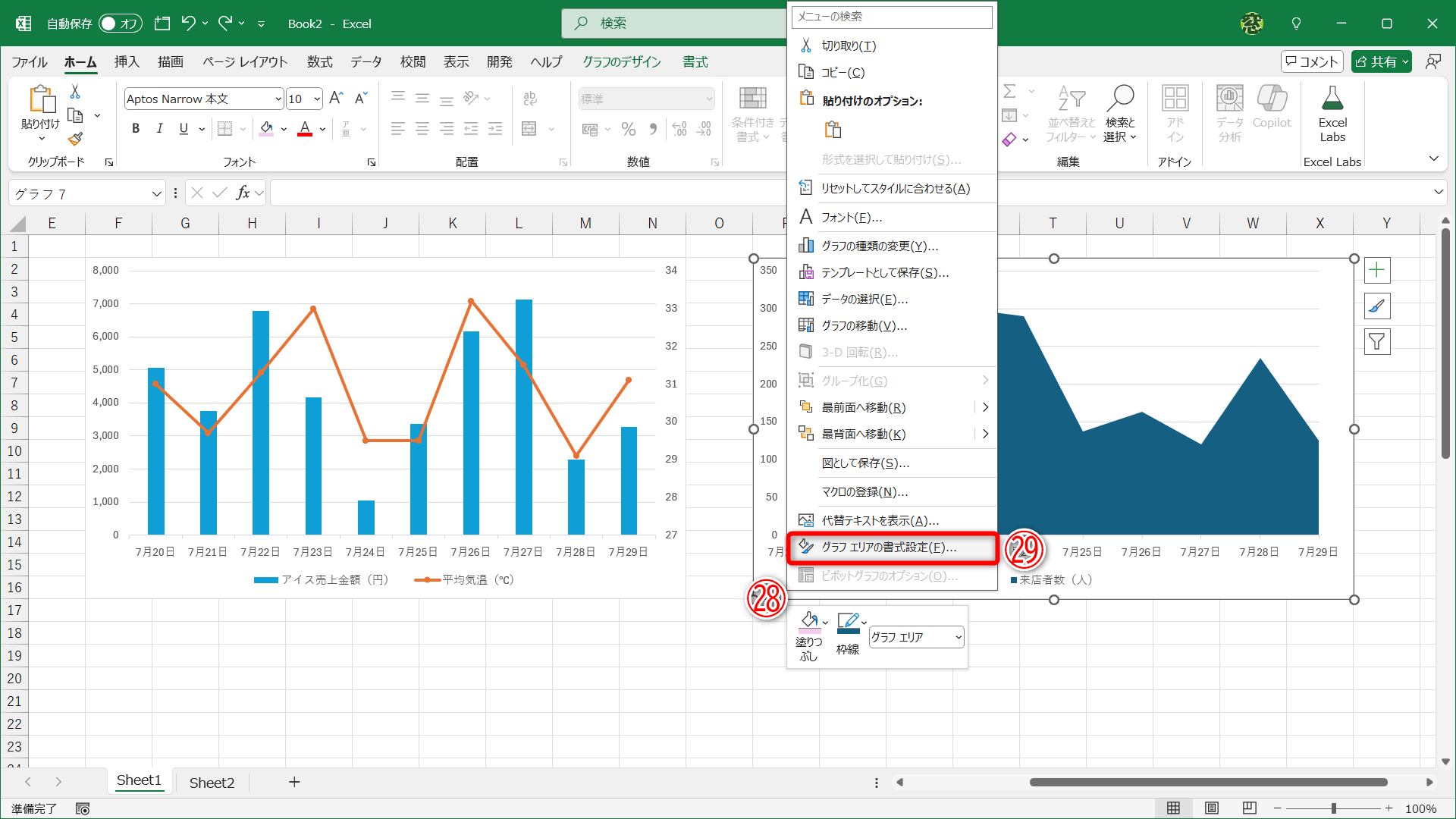Viewport: 1456px width, 819px height.
Task: Open the chart filters funnel icon
Action: [x=1376, y=342]
